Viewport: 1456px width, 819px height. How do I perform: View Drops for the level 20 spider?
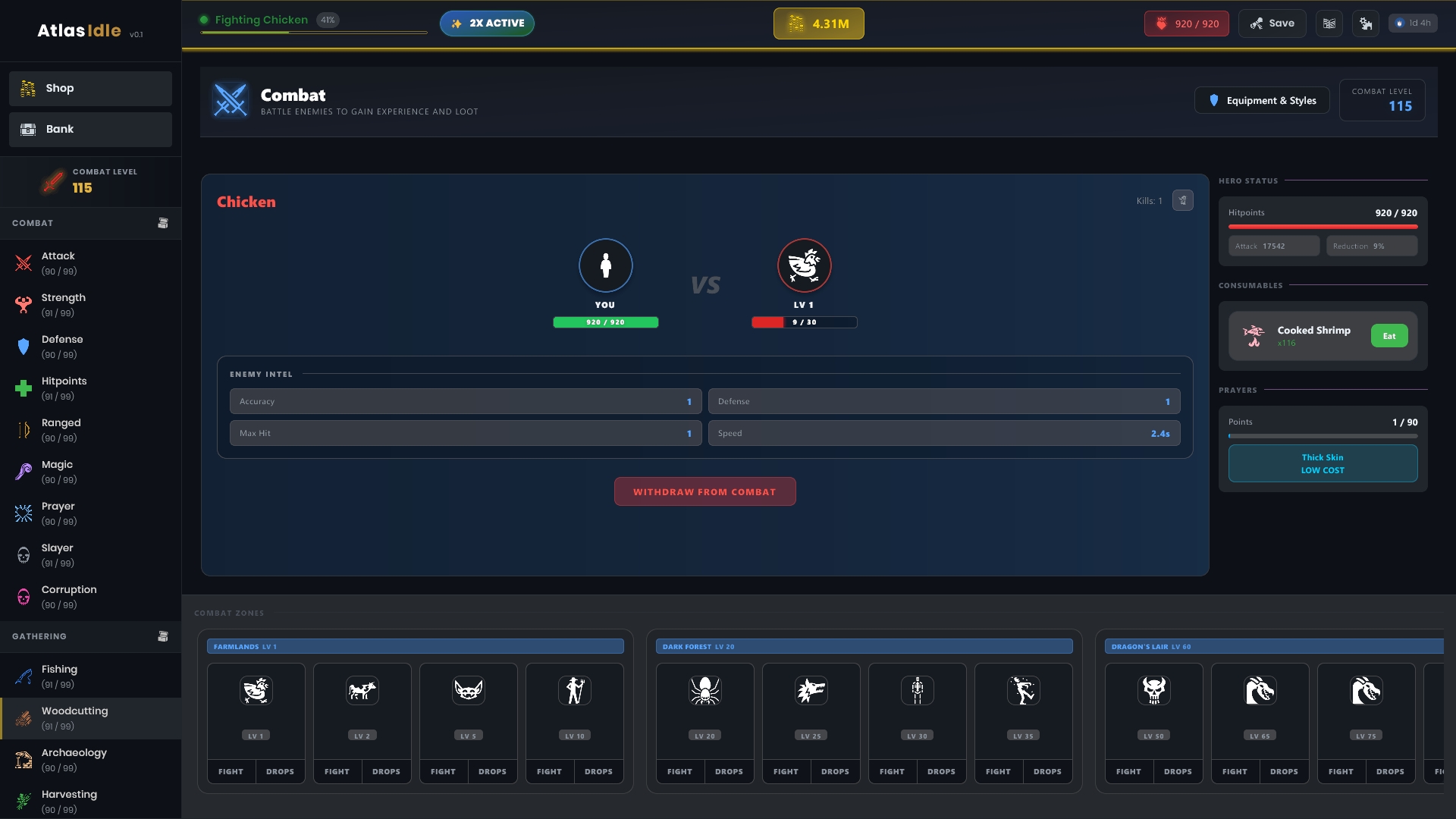pos(729,771)
